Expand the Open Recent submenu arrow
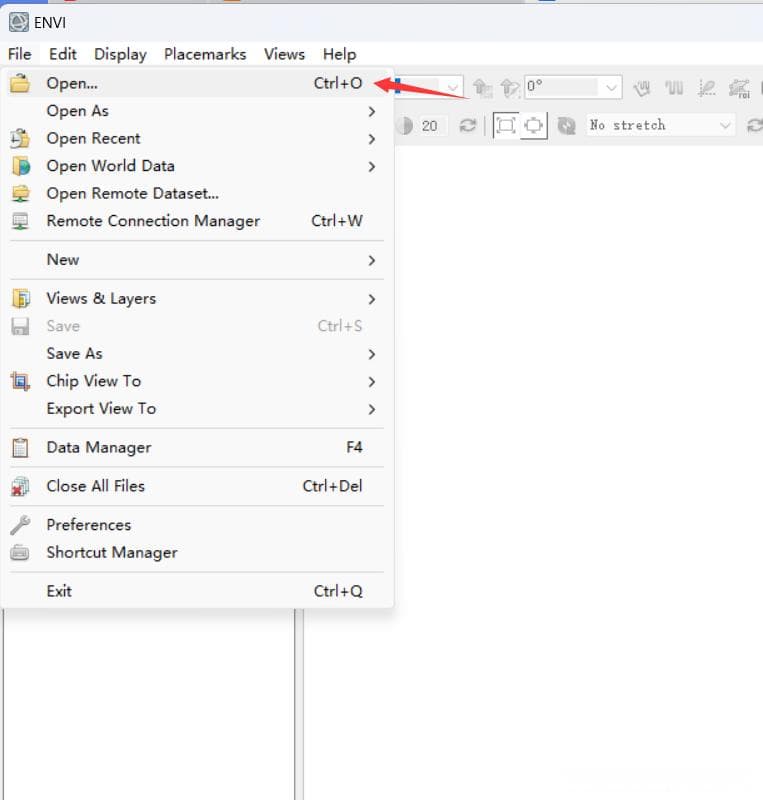Viewport: 763px width, 800px height. pos(372,139)
